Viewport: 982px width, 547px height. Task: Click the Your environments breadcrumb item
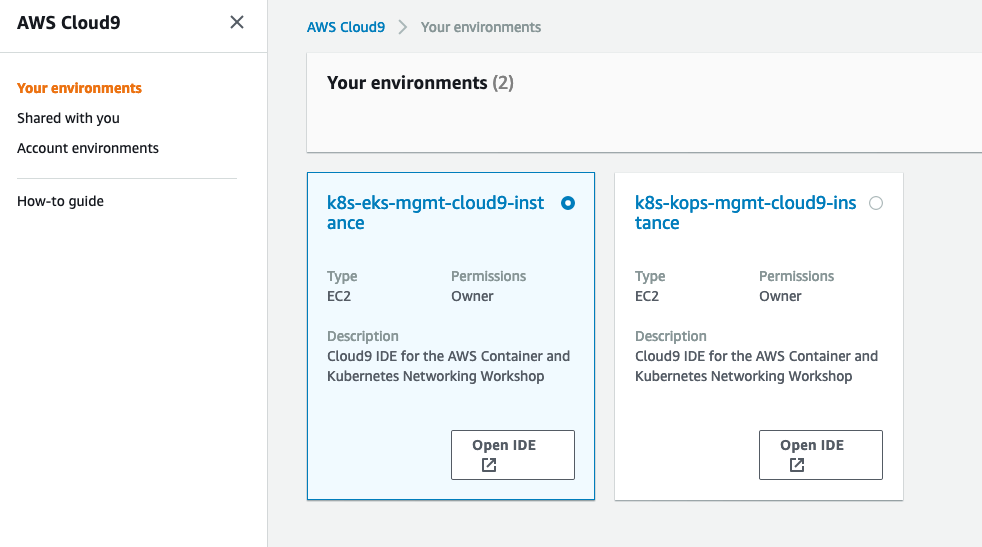coord(481,28)
